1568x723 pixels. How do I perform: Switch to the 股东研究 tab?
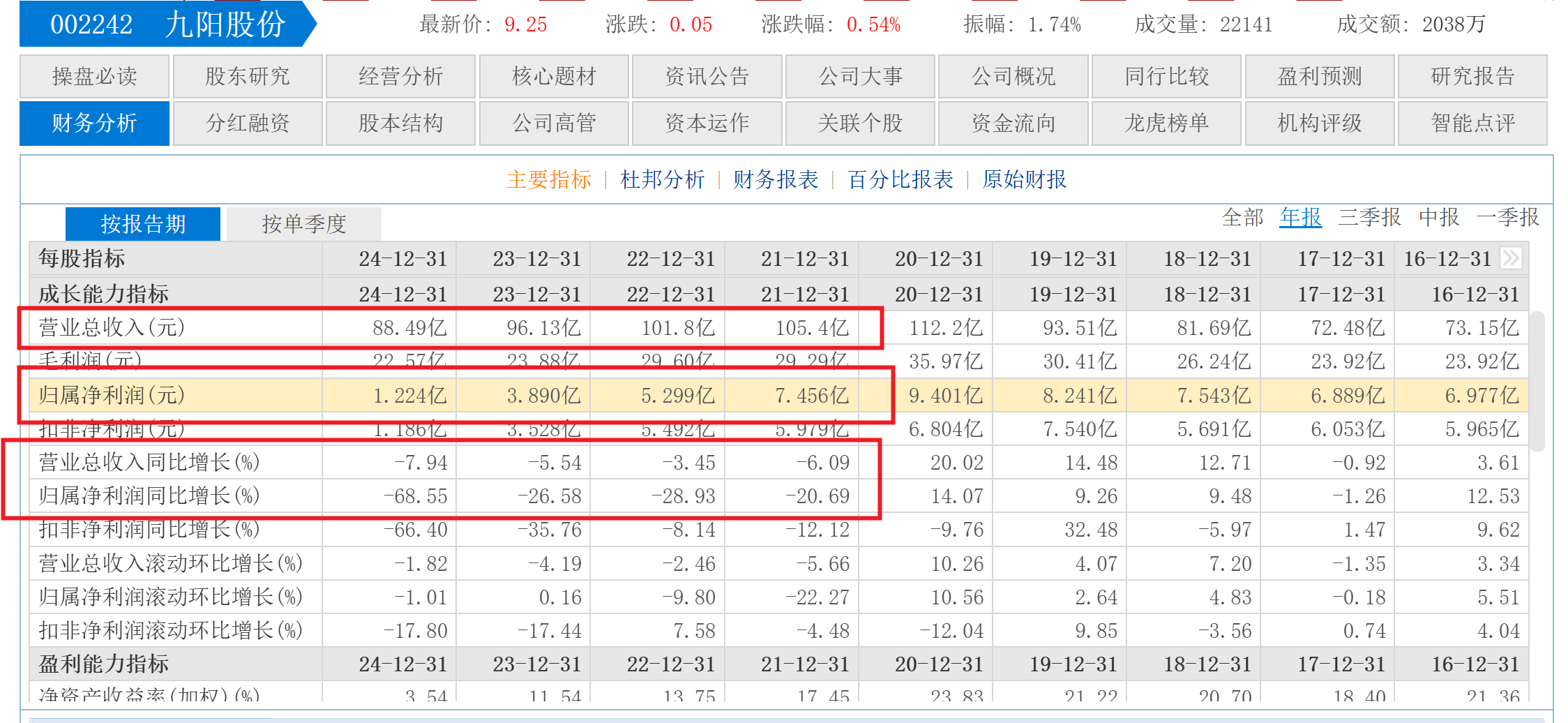pyautogui.click(x=248, y=76)
